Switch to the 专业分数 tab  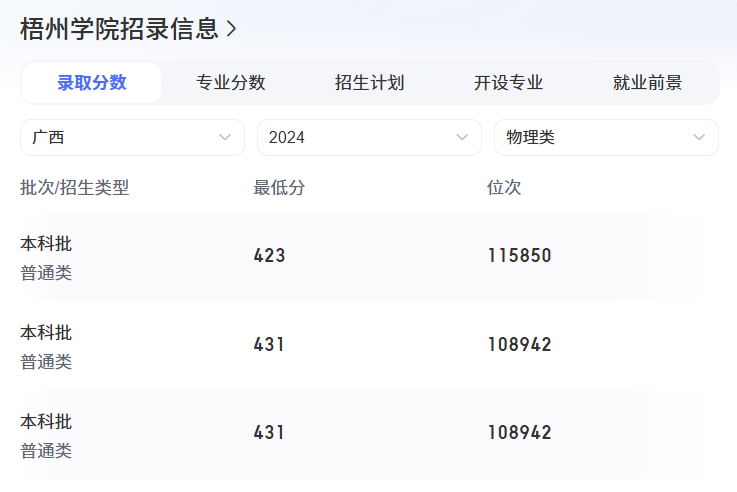coord(231,83)
